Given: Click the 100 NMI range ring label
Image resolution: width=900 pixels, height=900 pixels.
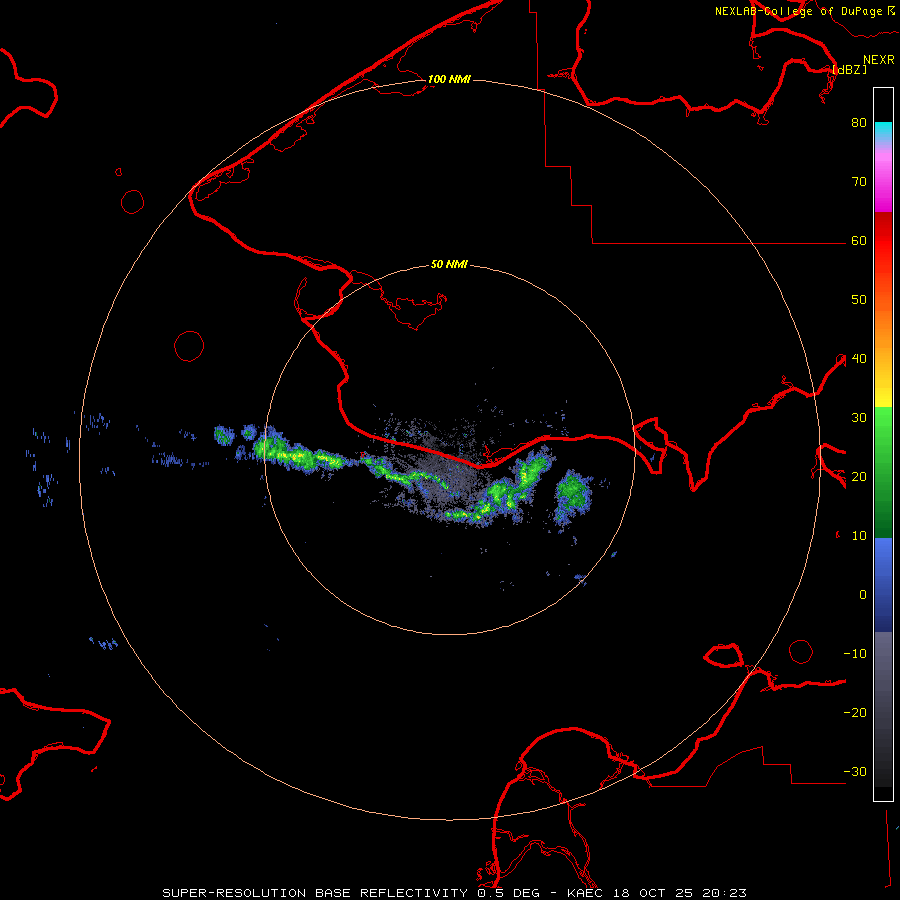Looking at the screenshot, I should 449,79.
